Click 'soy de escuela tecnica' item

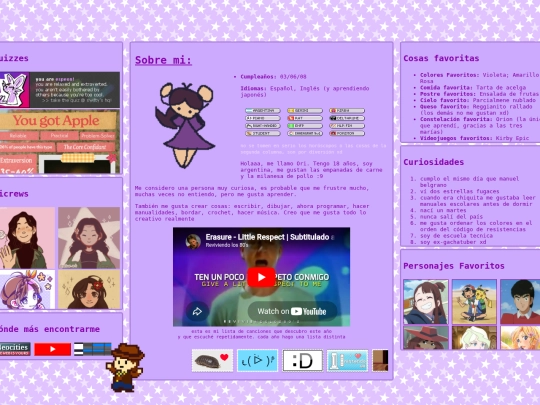pos(456,236)
